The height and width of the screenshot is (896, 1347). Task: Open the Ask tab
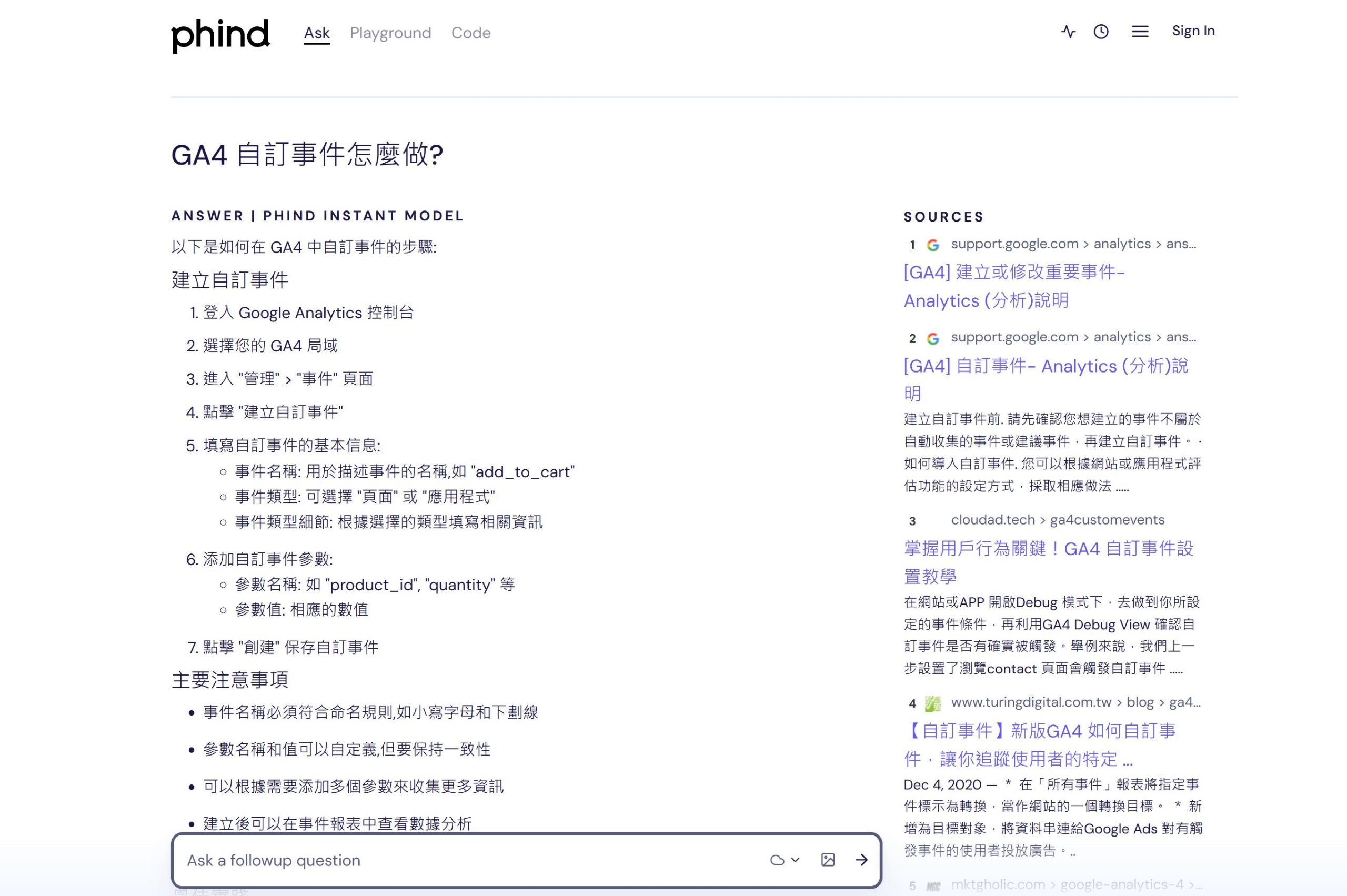point(317,33)
